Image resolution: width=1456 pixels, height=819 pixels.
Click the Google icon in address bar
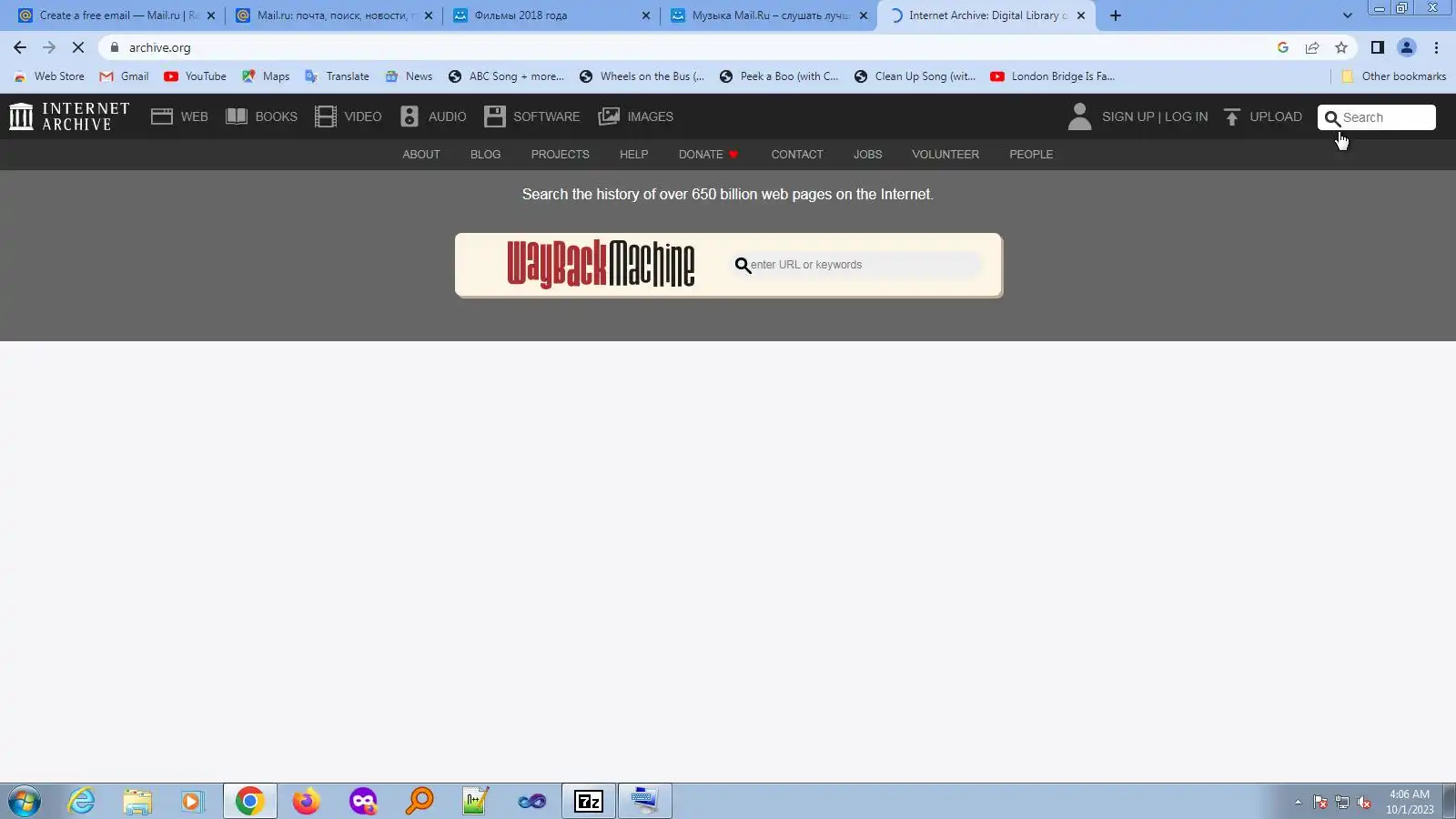click(1283, 47)
